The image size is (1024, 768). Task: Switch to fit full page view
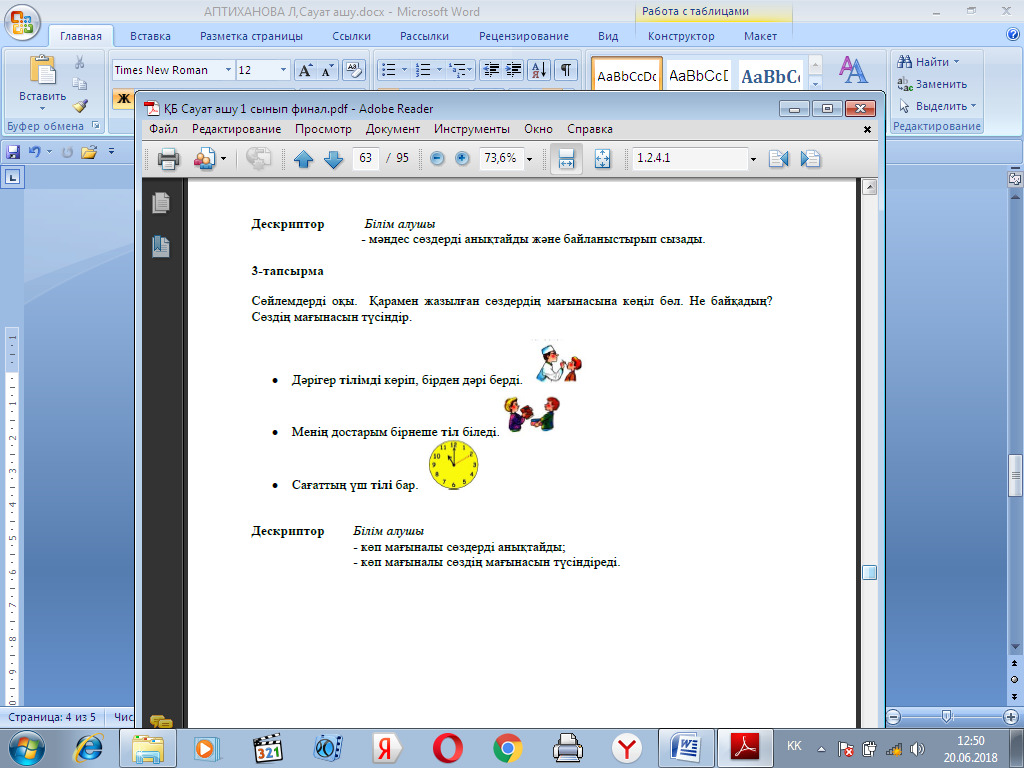pos(603,159)
